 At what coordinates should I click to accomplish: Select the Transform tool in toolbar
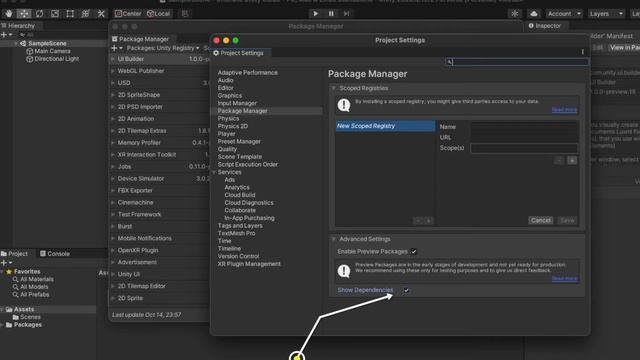[85, 13]
